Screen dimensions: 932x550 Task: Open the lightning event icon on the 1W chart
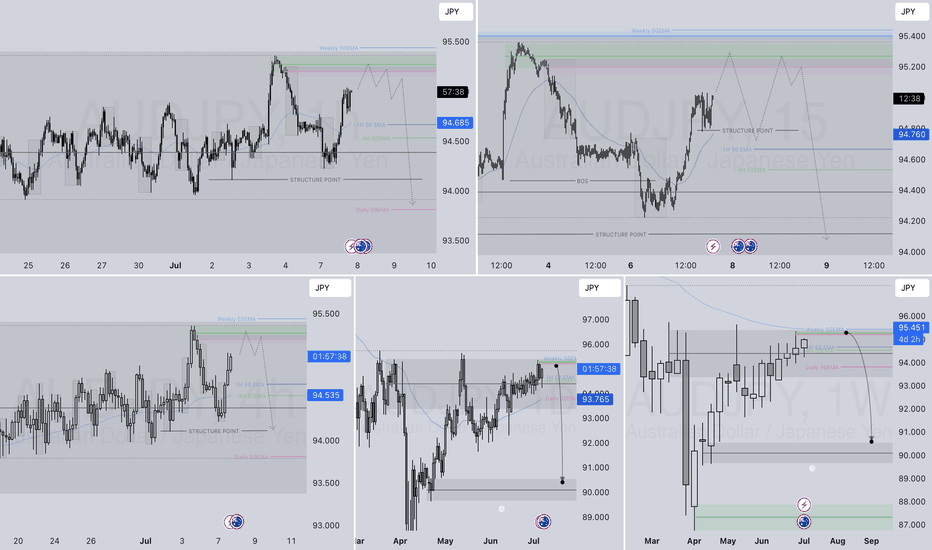click(804, 505)
